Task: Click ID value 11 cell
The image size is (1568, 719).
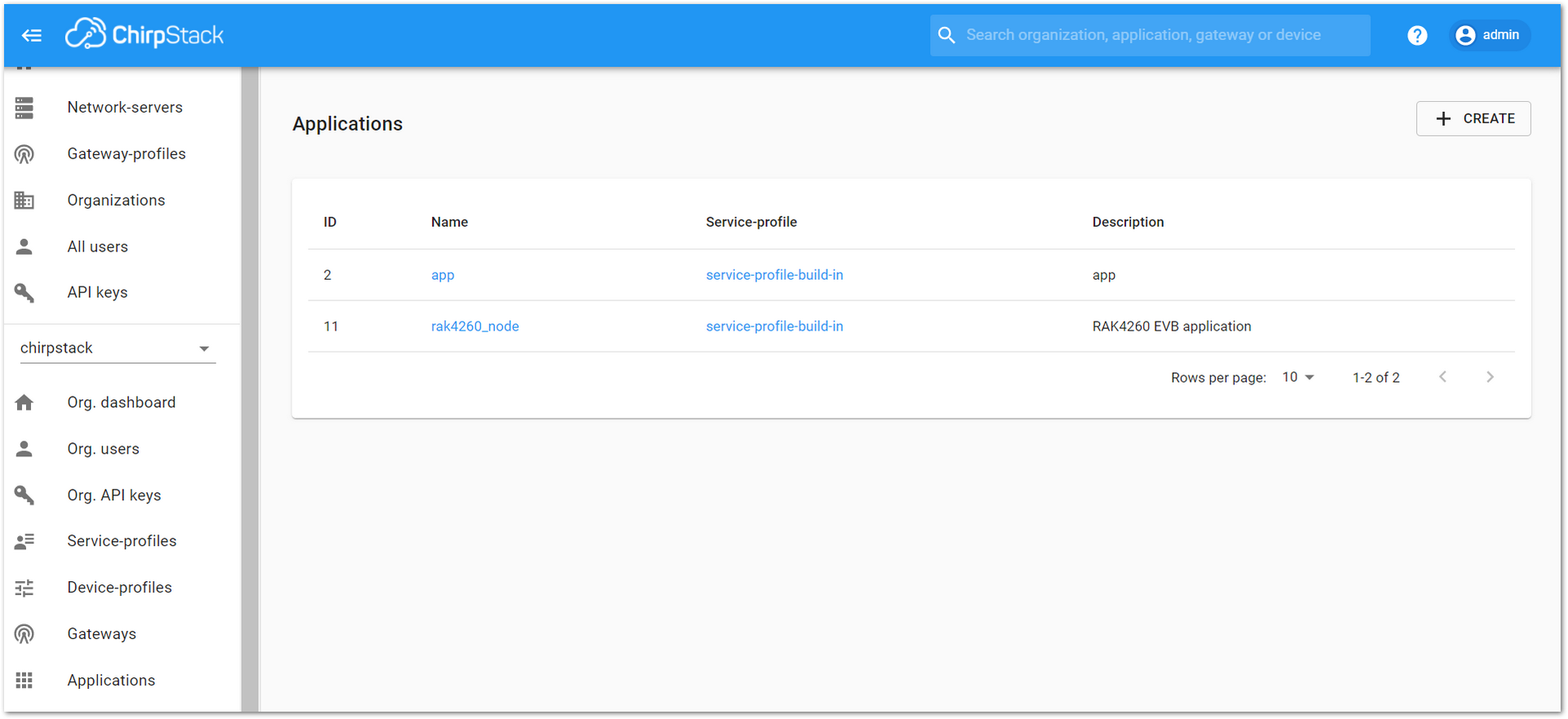Action: coord(331,326)
